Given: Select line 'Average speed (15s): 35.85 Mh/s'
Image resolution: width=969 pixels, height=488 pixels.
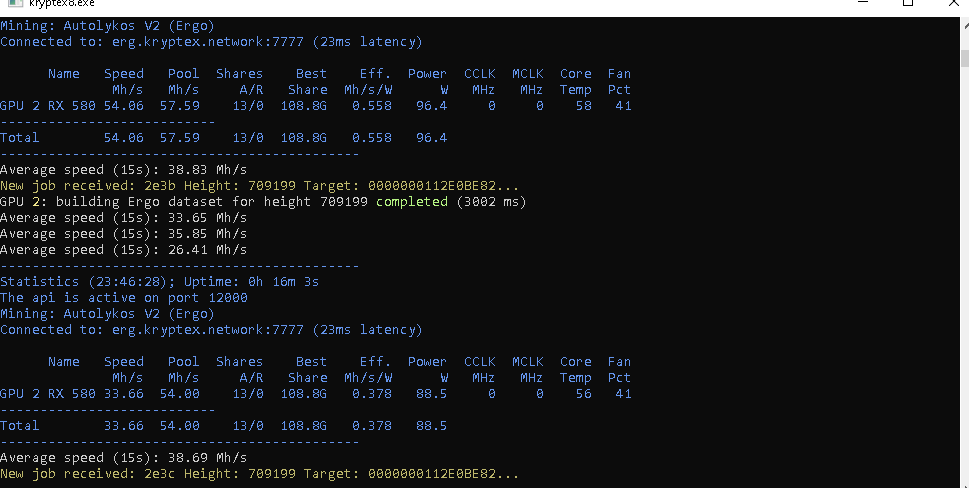Looking at the screenshot, I should [x=124, y=234].
